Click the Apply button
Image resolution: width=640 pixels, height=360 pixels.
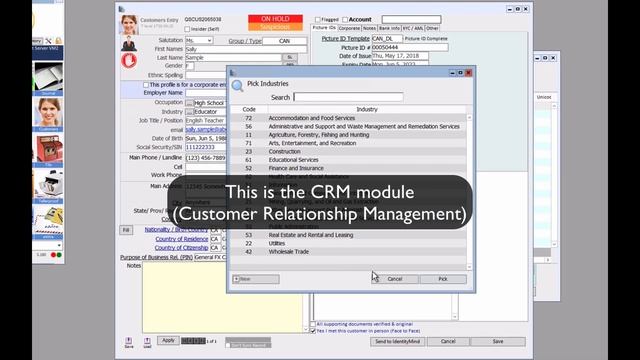point(168,340)
